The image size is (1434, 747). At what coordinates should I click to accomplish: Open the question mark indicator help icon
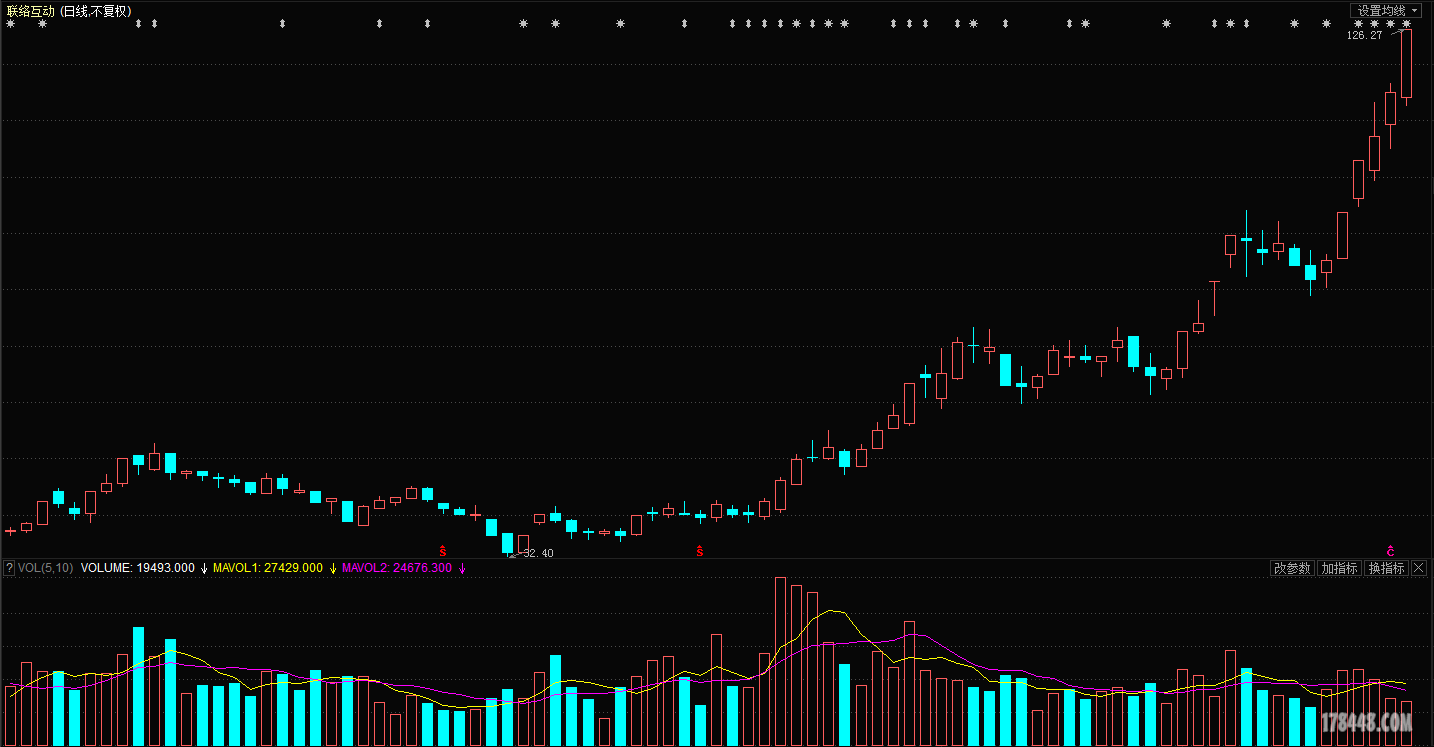point(9,568)
